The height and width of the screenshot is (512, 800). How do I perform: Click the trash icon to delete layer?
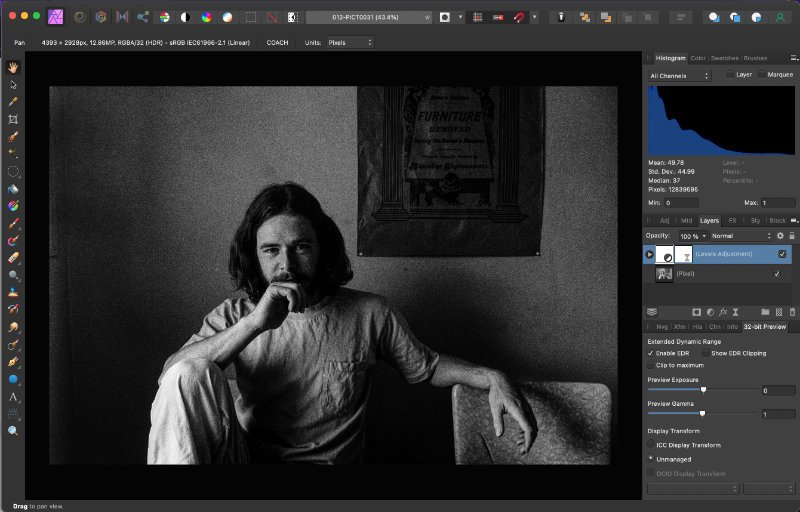[x=792, y=312]
